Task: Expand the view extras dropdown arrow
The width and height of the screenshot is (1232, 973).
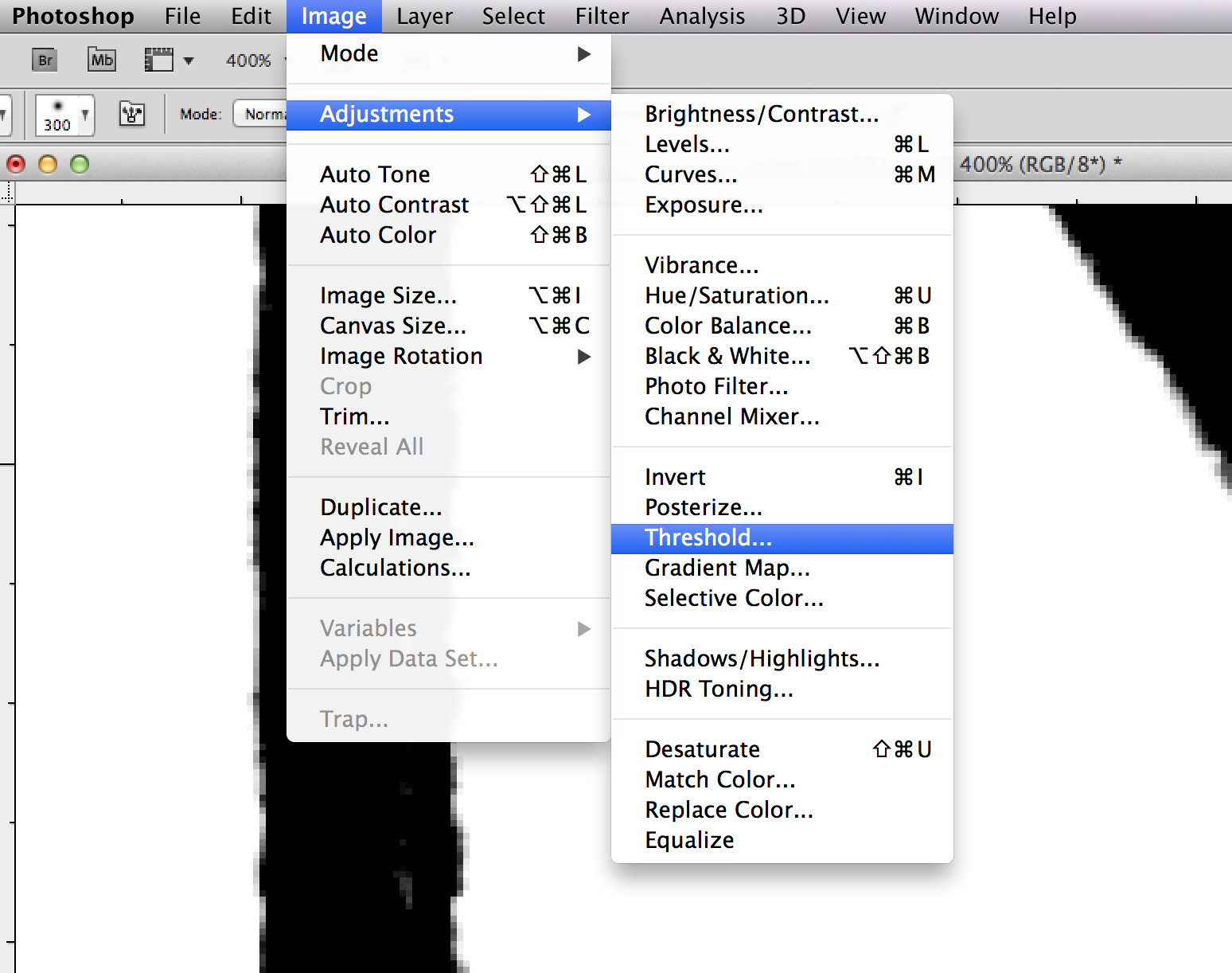Action: click(189, 61)
